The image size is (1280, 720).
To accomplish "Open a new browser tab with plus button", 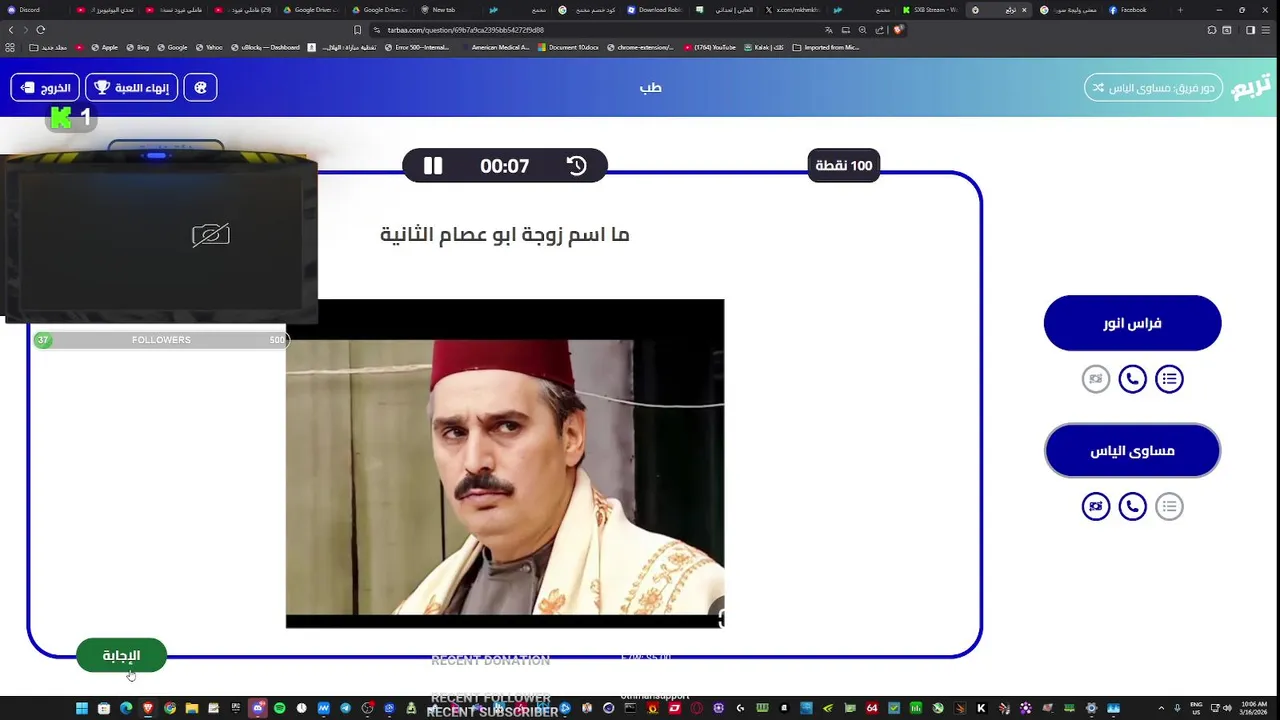I will (1180, 10).
